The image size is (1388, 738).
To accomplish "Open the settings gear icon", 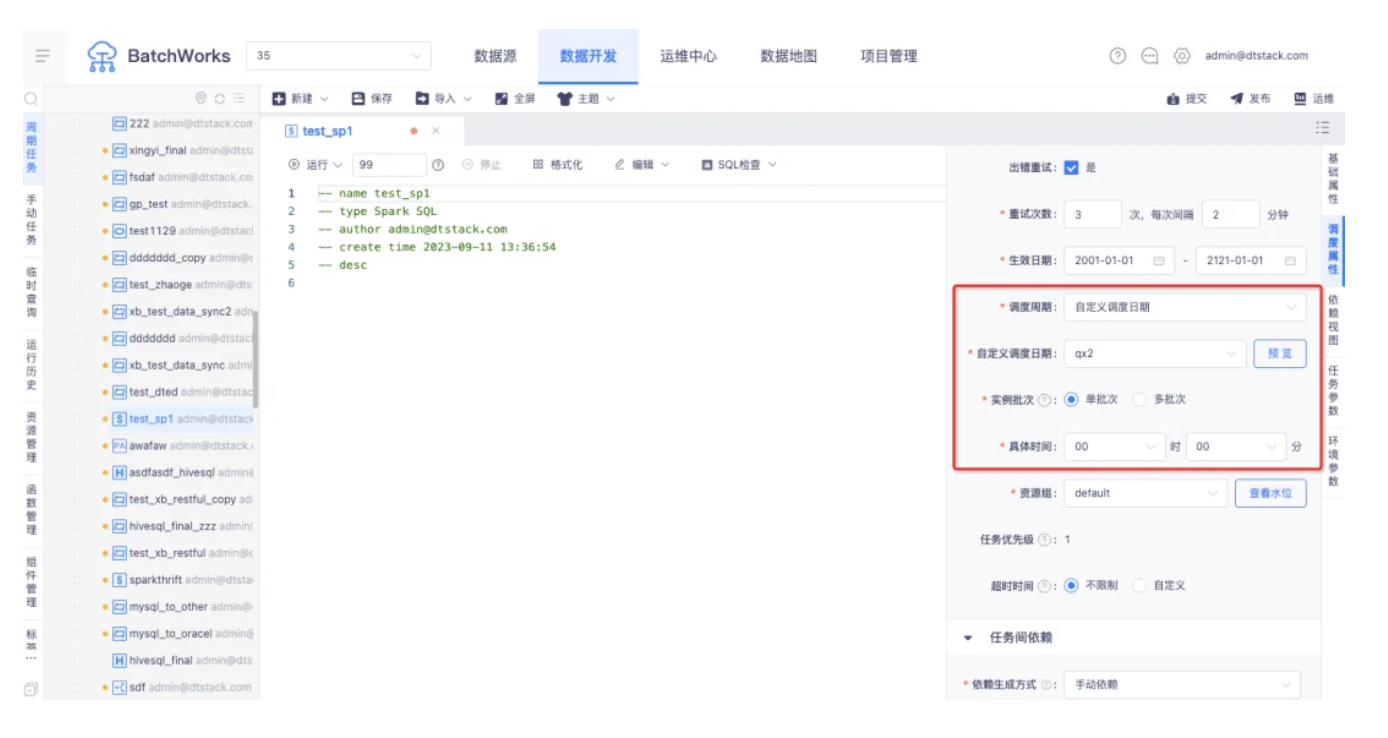I will (1182, 56).
